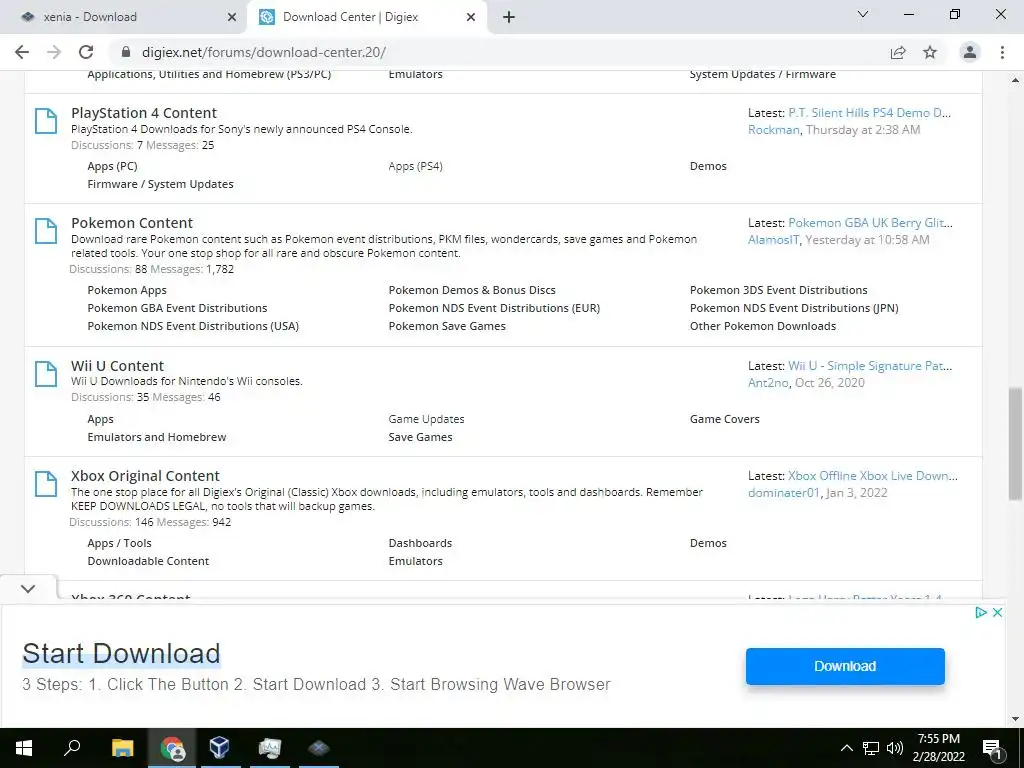Click the Wii U Content forum icon
The height and width of the screenshot is (768, 1024).
[x=46, y=374]
